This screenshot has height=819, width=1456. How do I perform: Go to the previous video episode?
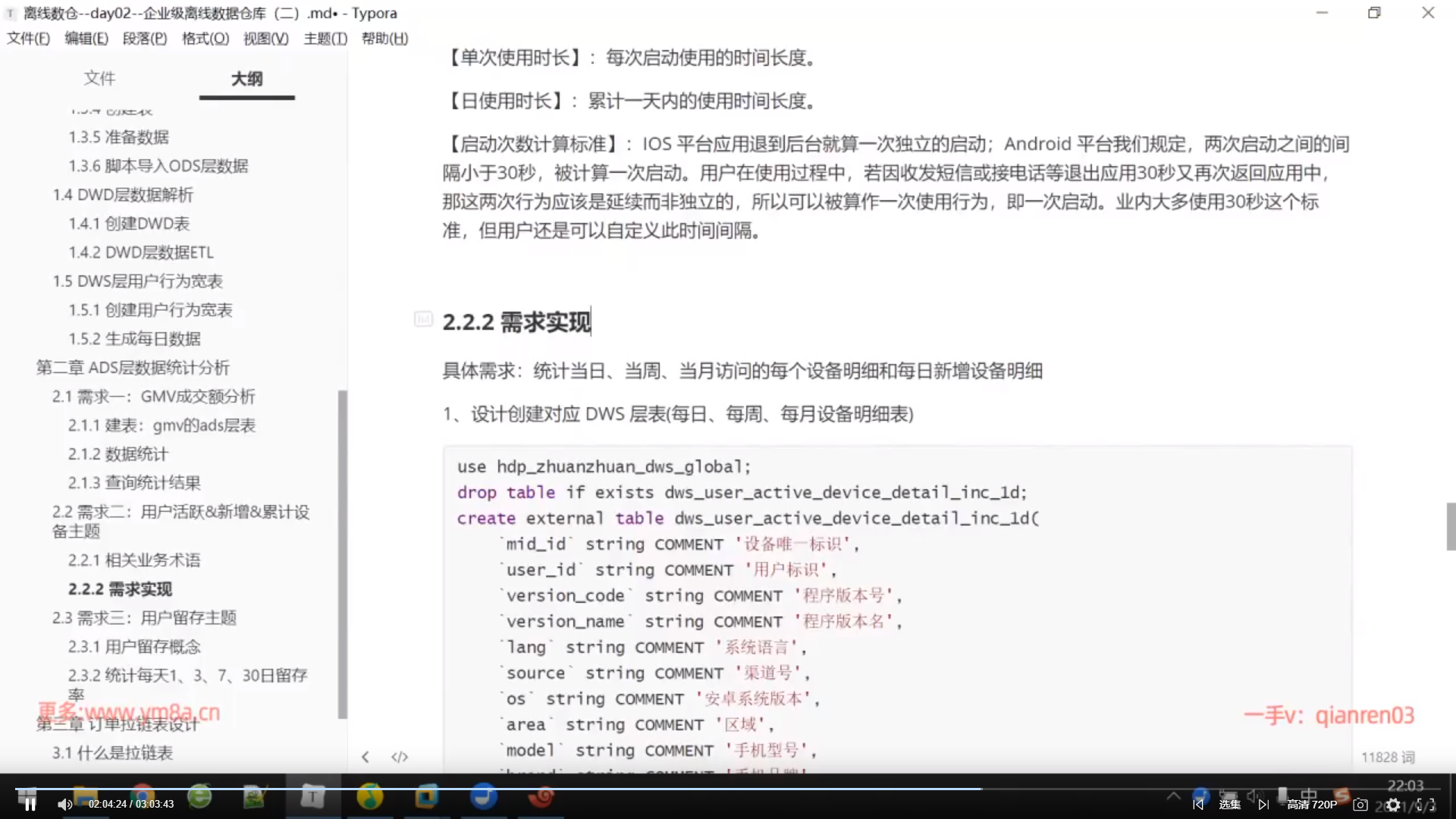(1198, 805)
